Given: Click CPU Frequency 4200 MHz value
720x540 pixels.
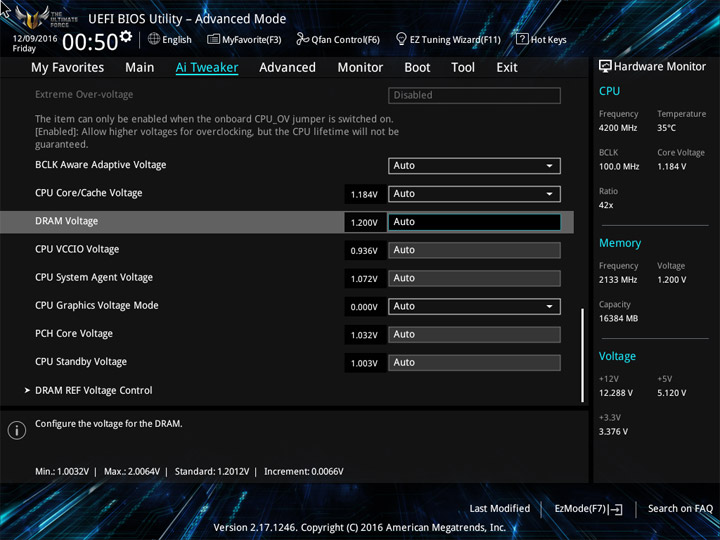Looking at the screenshot, I should pyautogui.click(x=618, y=128).
